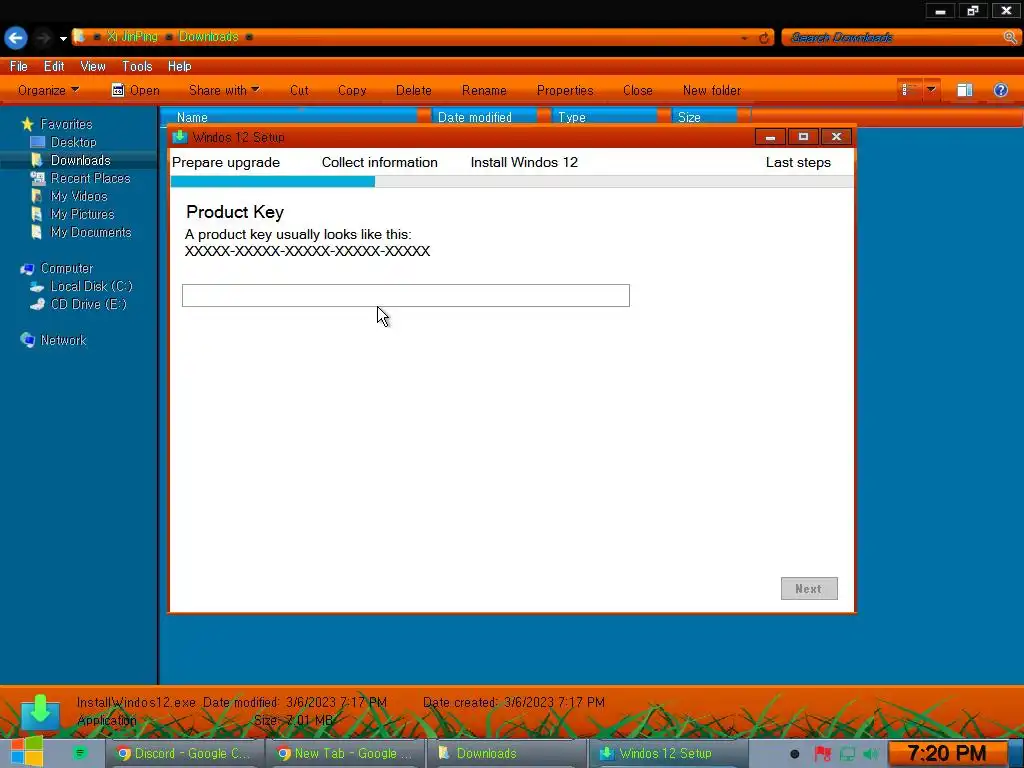Click the red flag tray icon

[x=822, y=754]
